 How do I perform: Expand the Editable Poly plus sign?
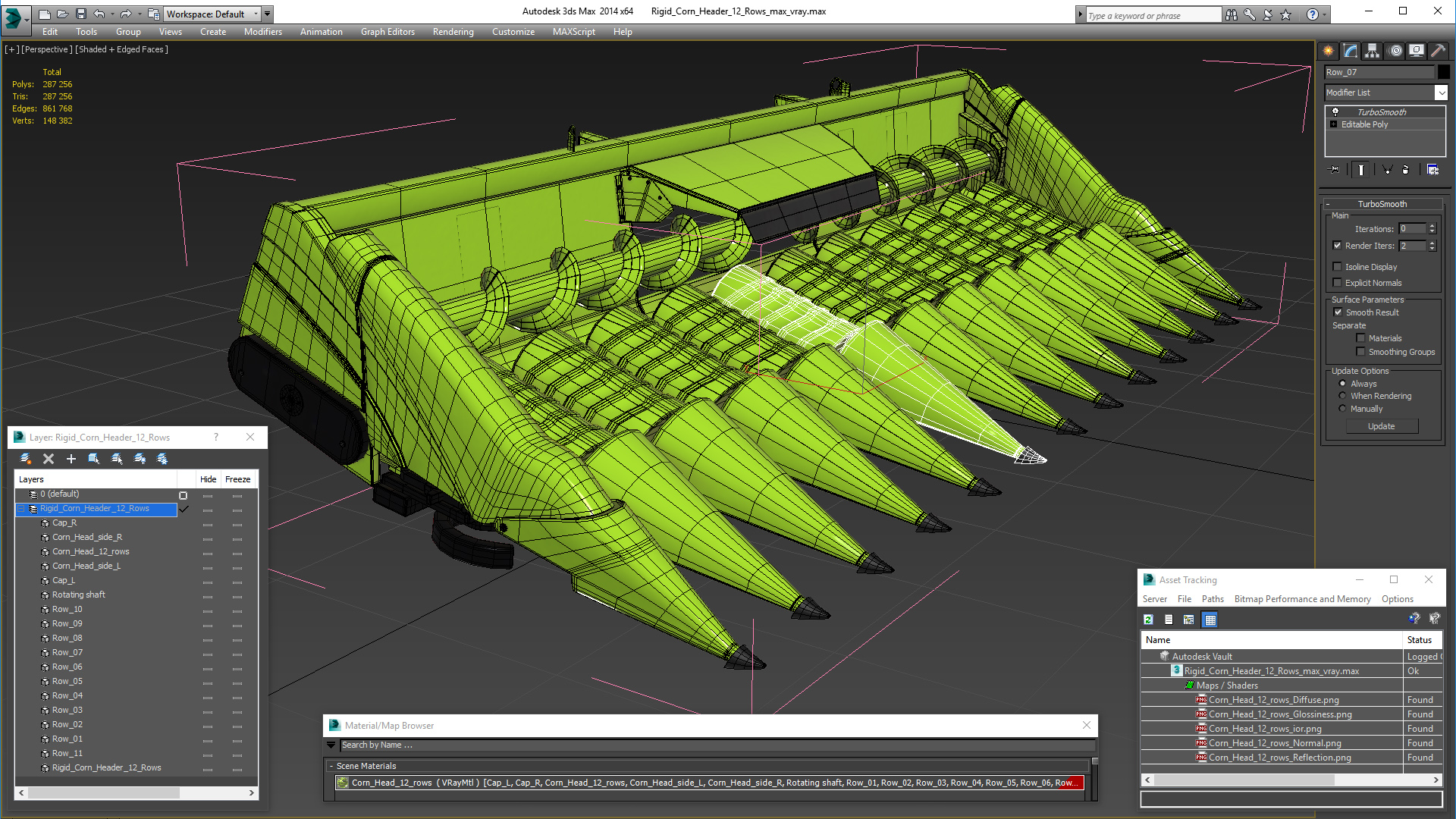click(1334, 124)
